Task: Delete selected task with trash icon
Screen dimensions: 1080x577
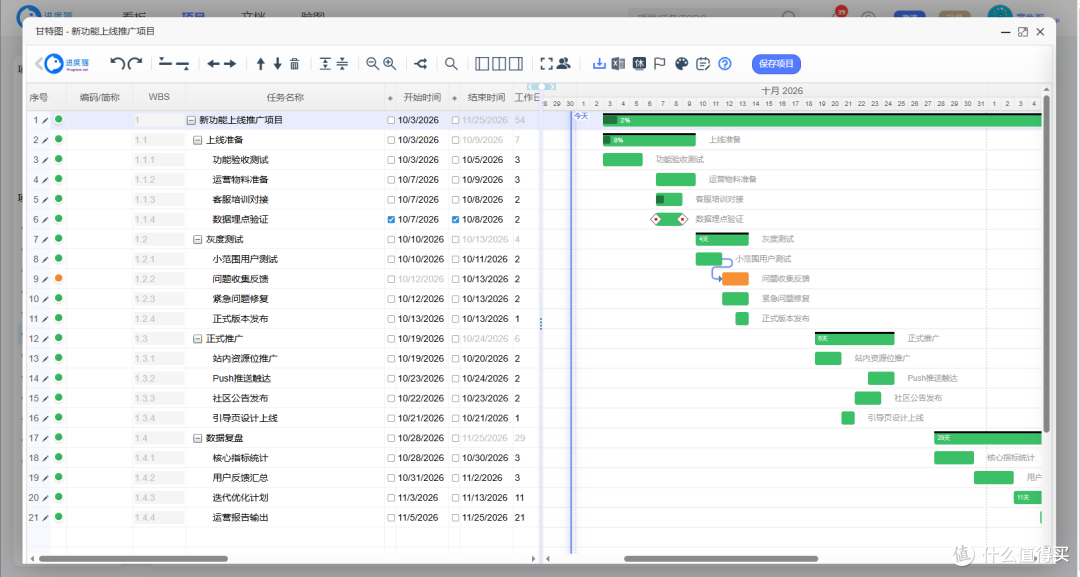Action: click(295, 64)
